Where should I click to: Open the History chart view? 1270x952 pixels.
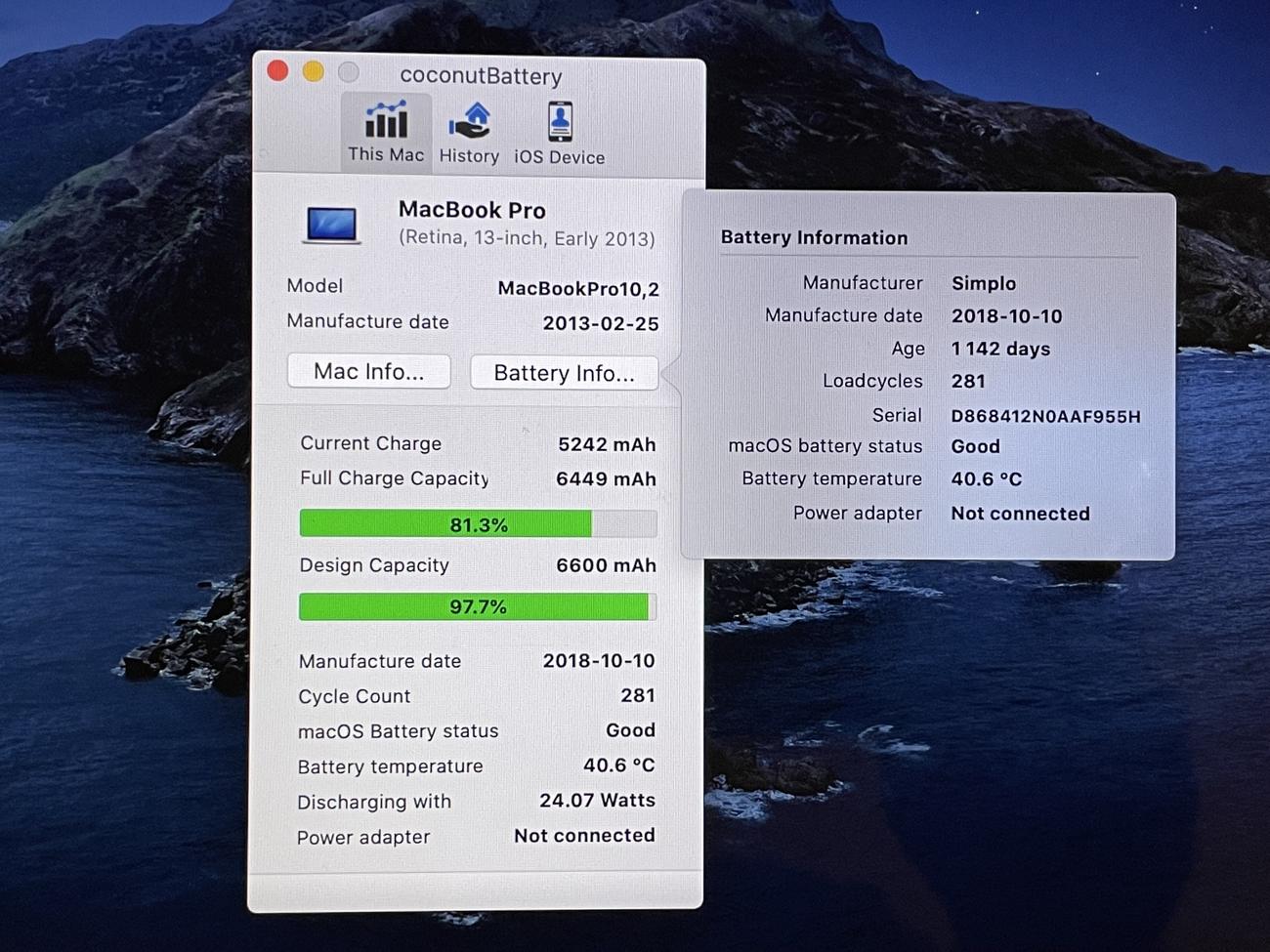click(x=469, y=133)
